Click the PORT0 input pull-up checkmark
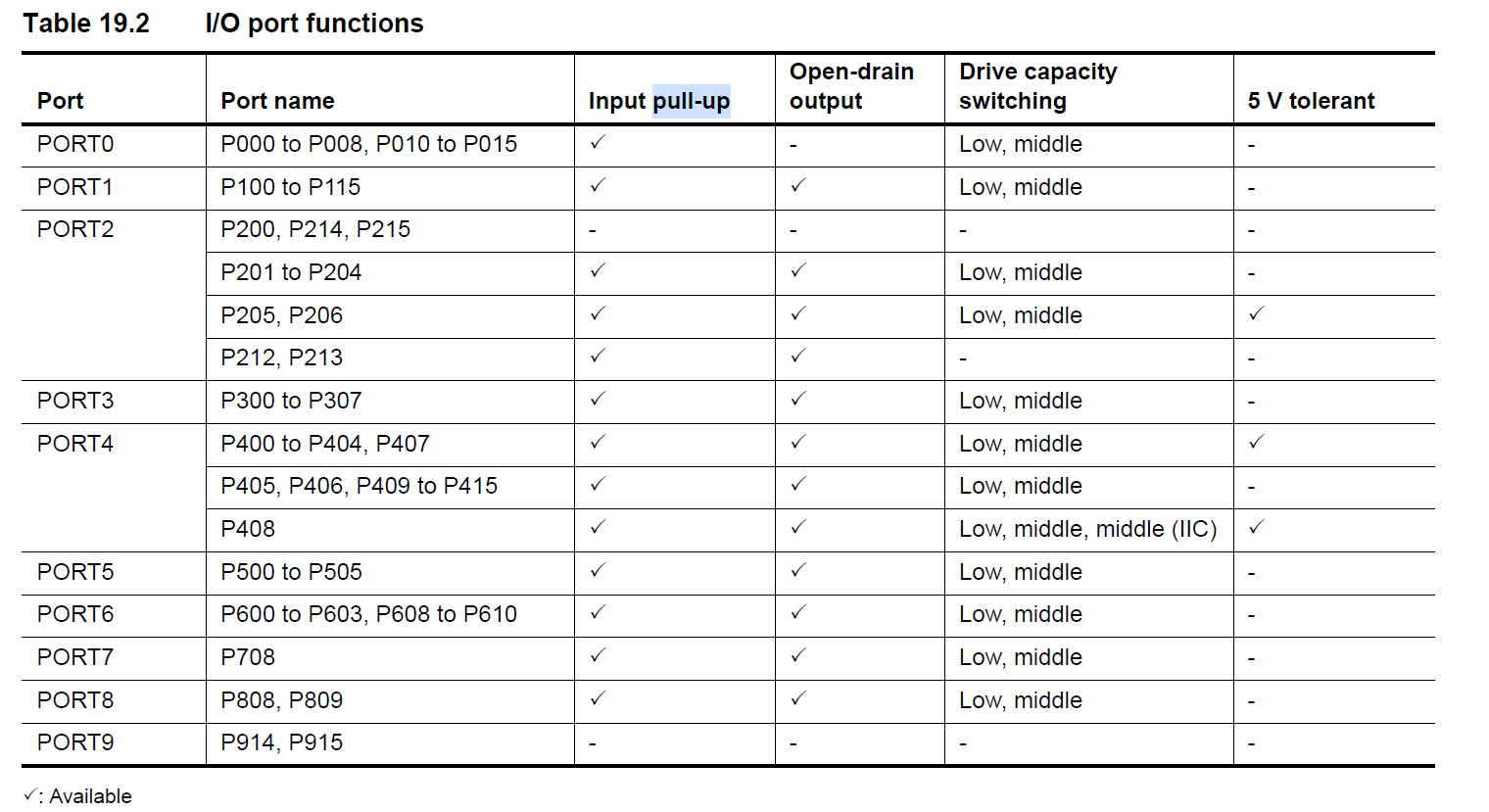The image size is (1489, 812). point(598,142)
